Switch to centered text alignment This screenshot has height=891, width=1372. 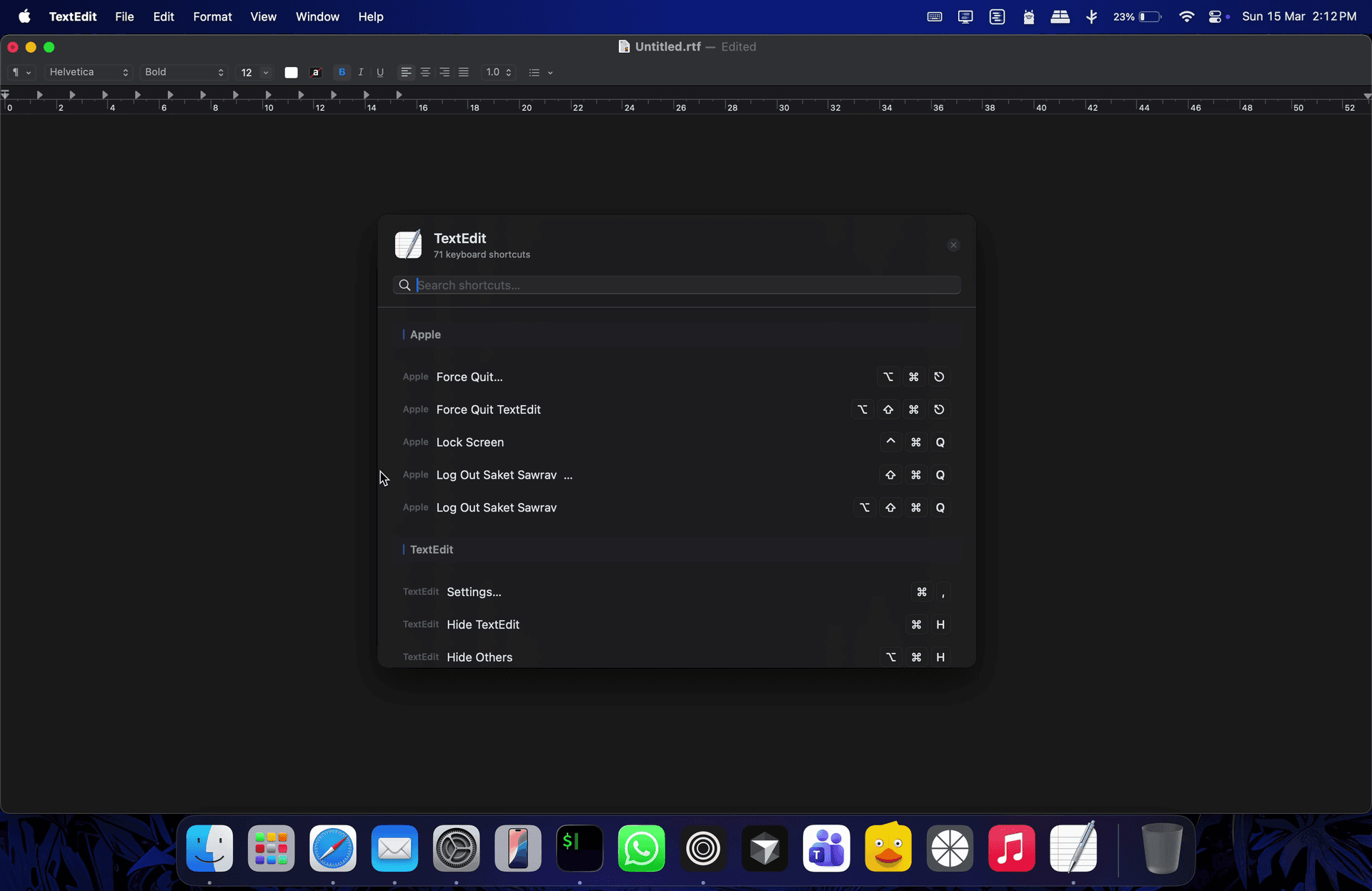pyautogui.click(x=425, y=71)
